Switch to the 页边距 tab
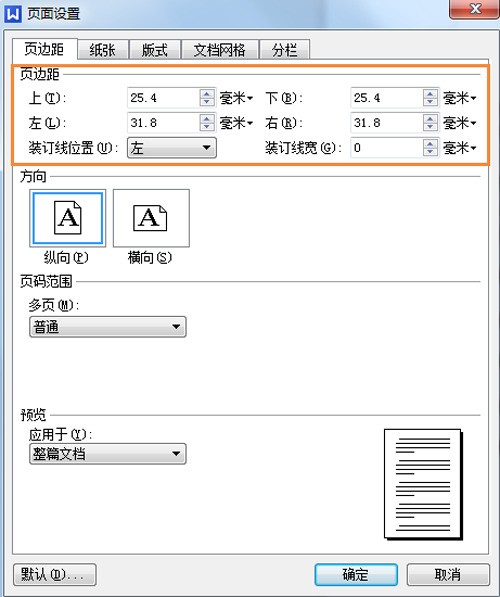Screen dimensions: 500x597 tap(45, 49)
